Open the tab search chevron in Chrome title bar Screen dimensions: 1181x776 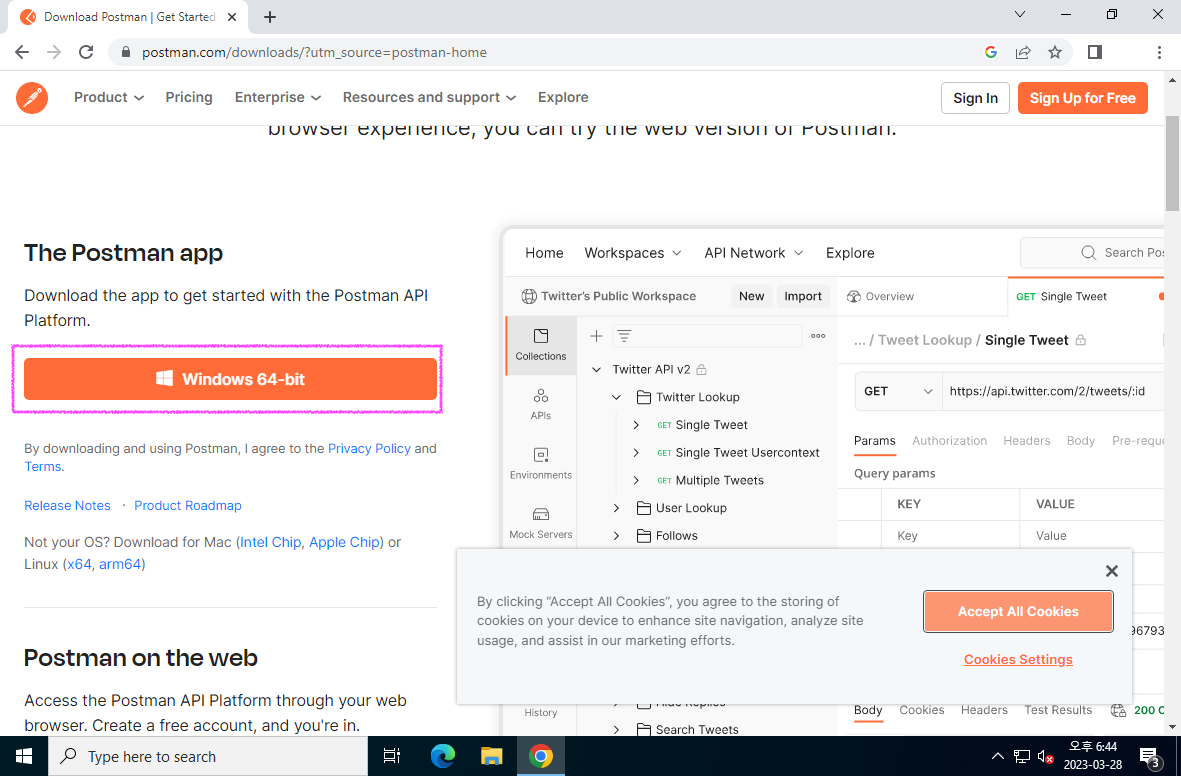[x=1020, y=14]
